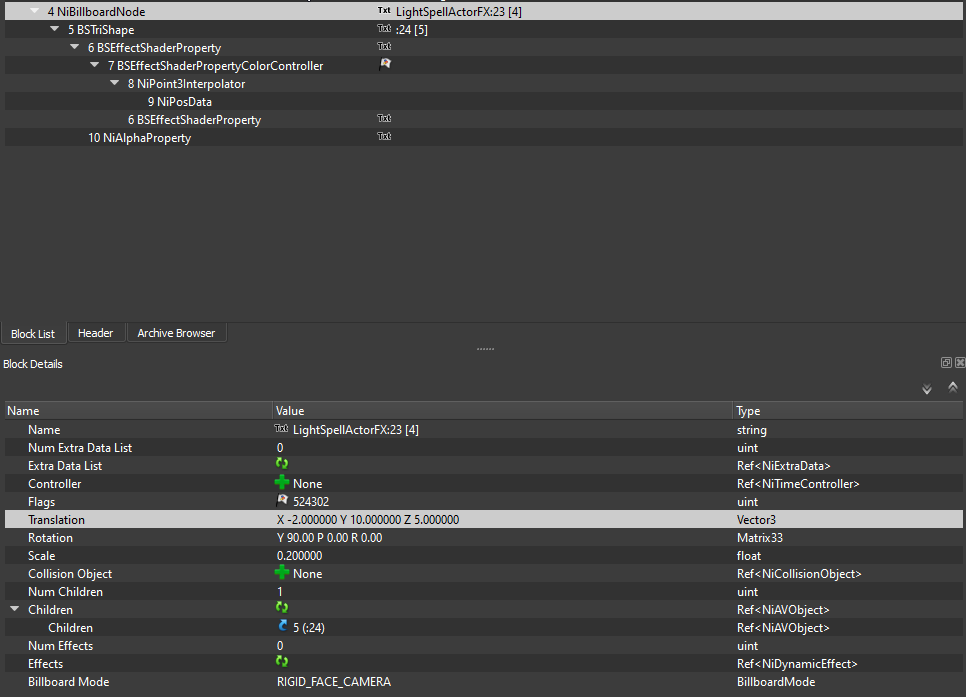Click the Vector3 type cell
The width and height of the screenshot is (966, 697).
pos(757,520)
